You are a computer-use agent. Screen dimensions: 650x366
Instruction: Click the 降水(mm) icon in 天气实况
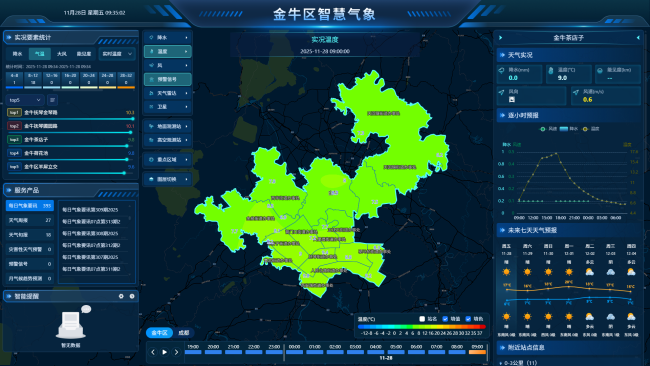click(x=501, y=70)
